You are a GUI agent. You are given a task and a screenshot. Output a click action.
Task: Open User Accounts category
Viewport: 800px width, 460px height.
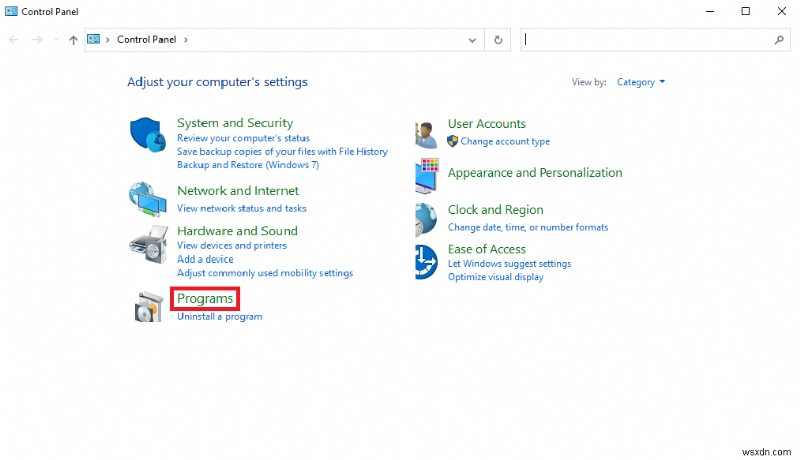coord(487,124)
